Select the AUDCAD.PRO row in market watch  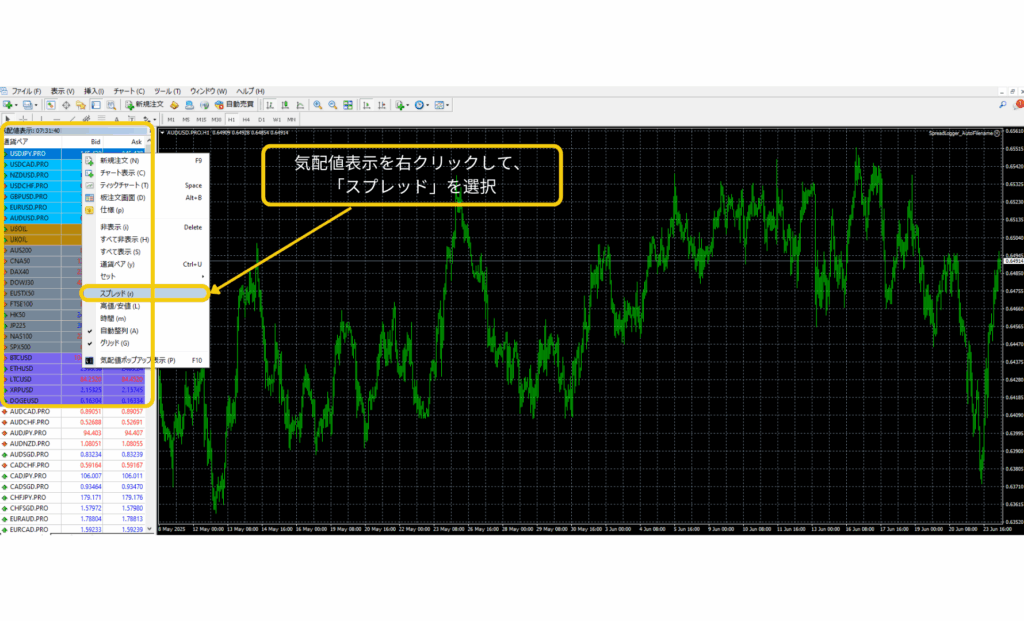point(30,411)
